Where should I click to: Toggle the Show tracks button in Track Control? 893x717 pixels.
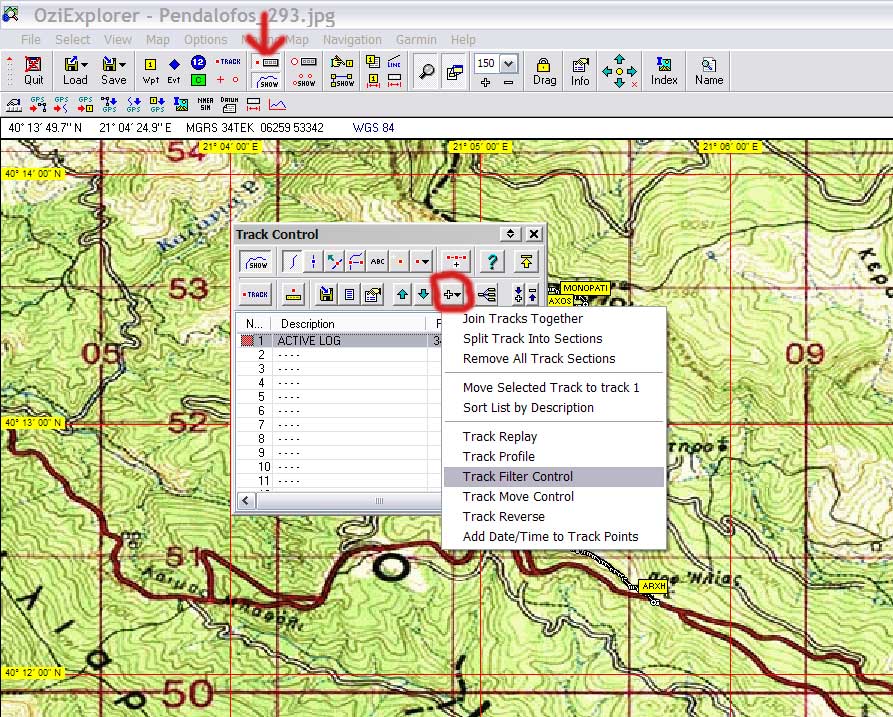pos(257,262)
